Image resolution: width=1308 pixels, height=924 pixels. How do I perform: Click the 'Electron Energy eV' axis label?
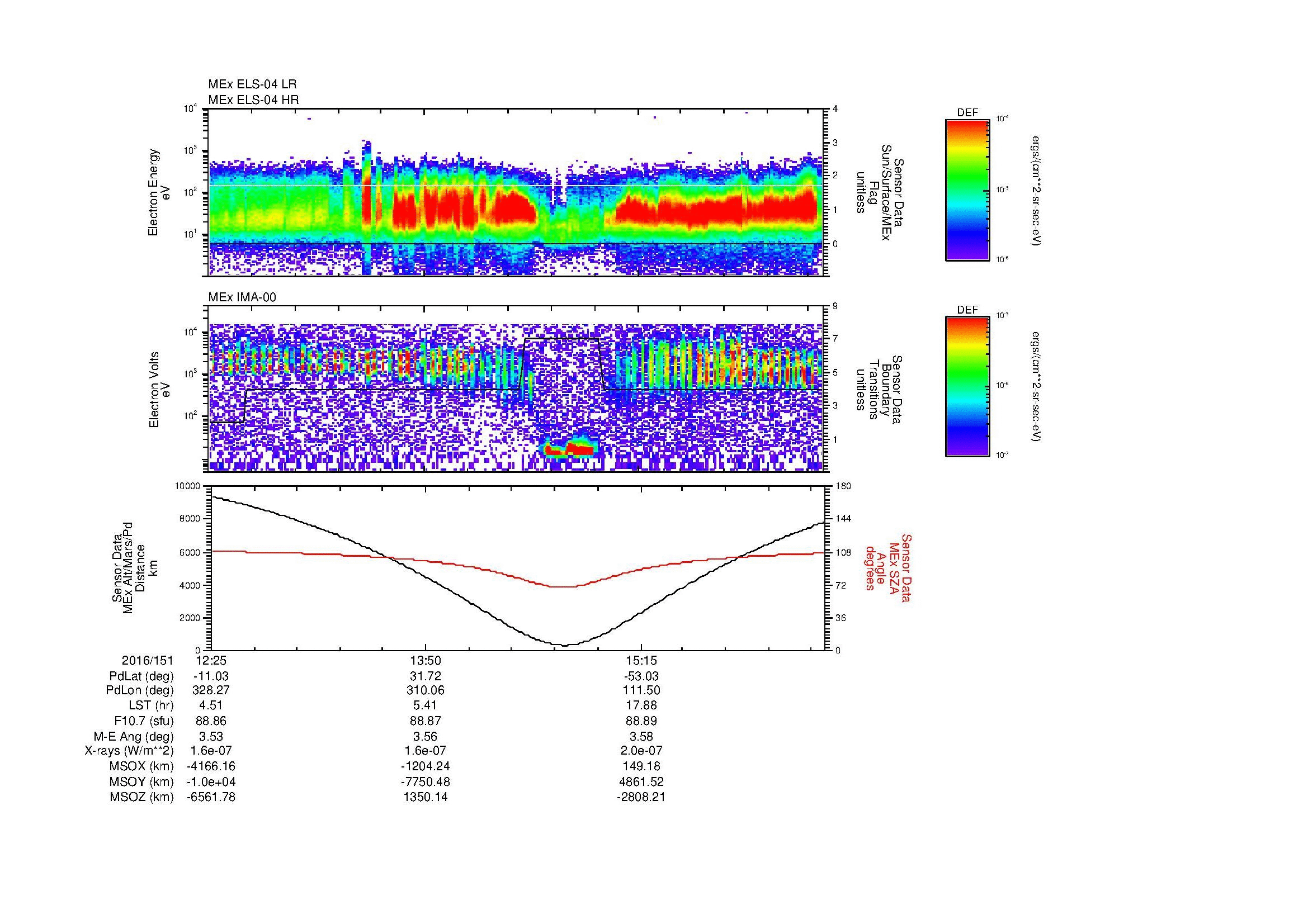(x=160, y=192)
